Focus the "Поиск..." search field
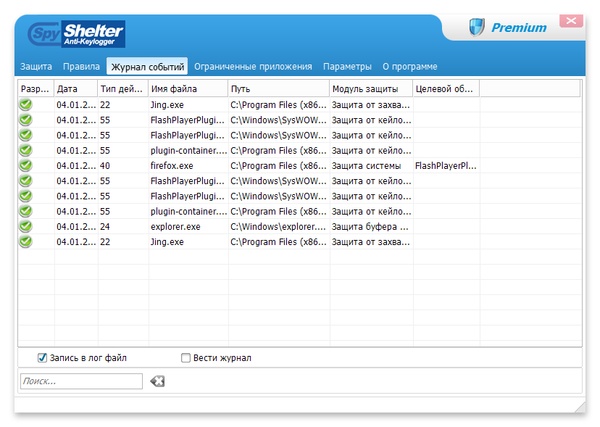 [x=80, y=381]
